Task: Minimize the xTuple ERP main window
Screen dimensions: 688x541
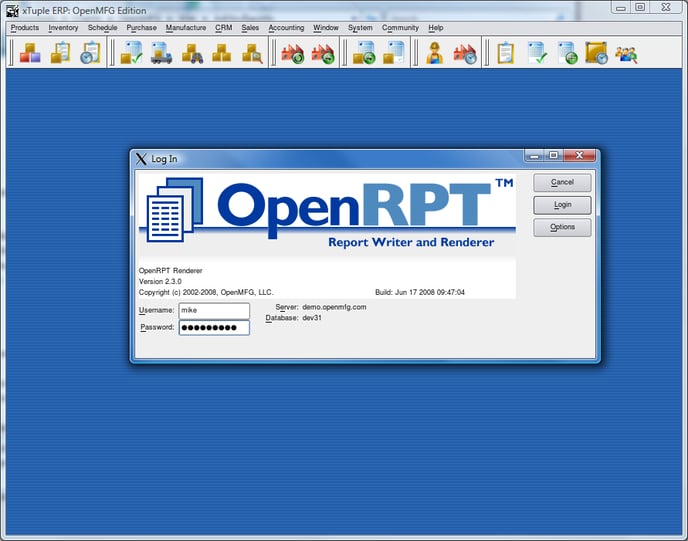Action: click(621, 7)
